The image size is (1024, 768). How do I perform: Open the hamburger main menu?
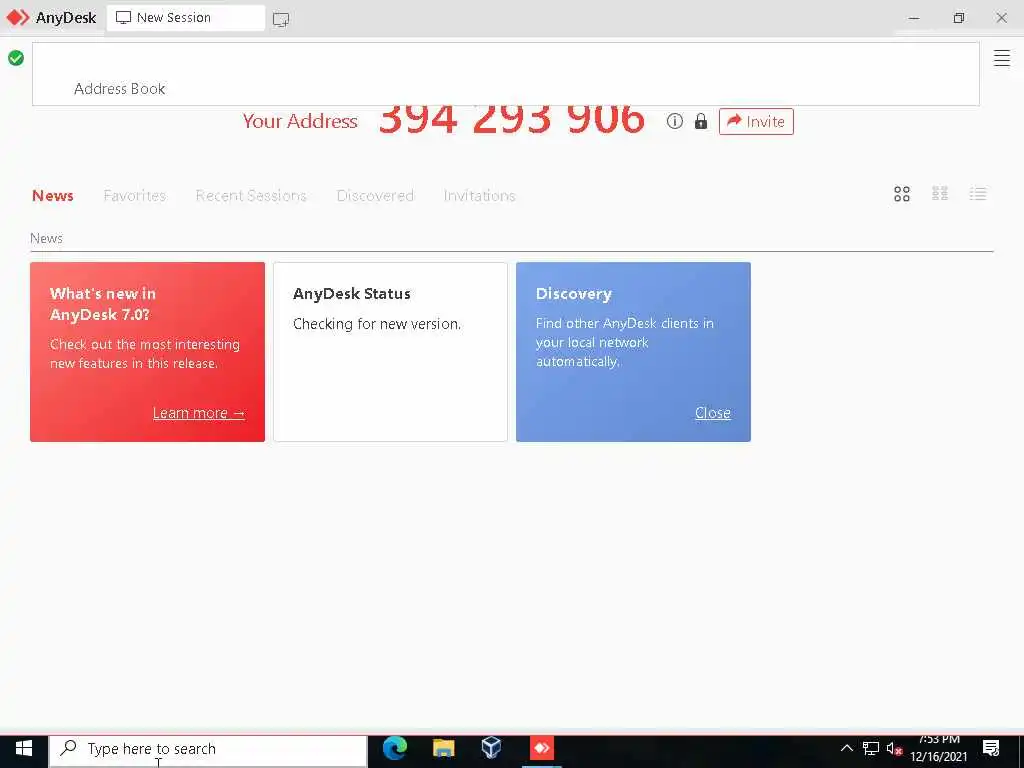tap(1002, 58)
